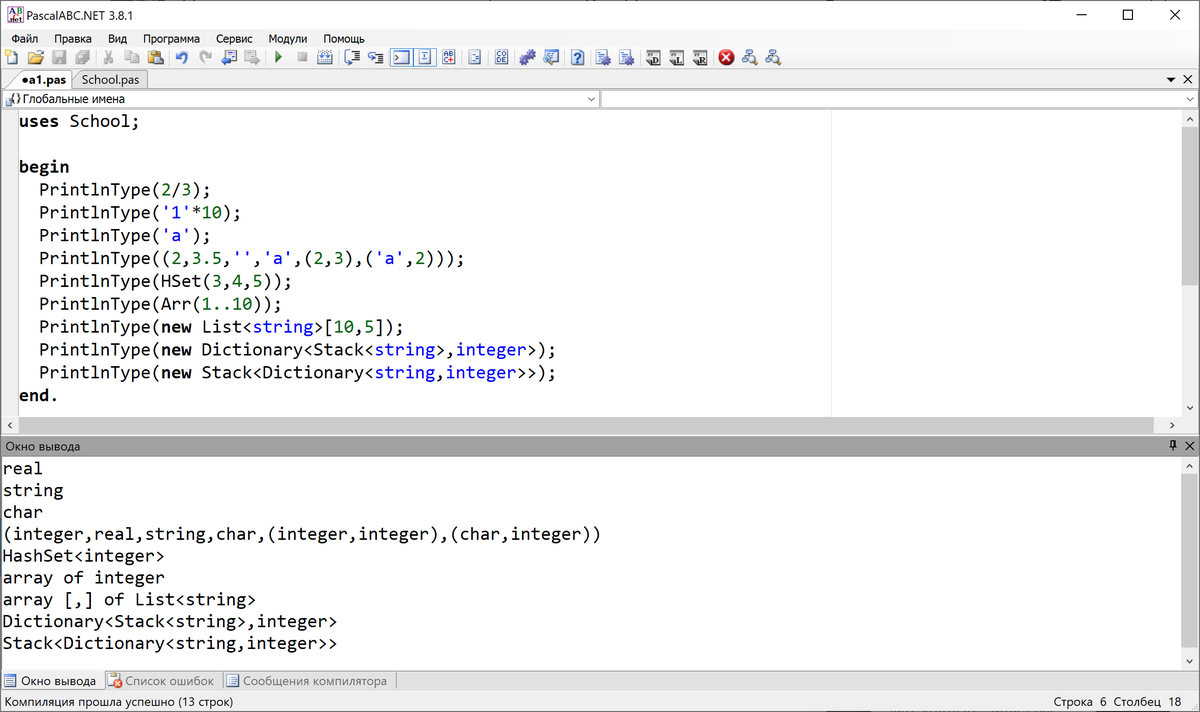This screenshot has width=1200, height=712.
Task: Click the ABC+ toolbar icon
Action: [x=449, y=58]
